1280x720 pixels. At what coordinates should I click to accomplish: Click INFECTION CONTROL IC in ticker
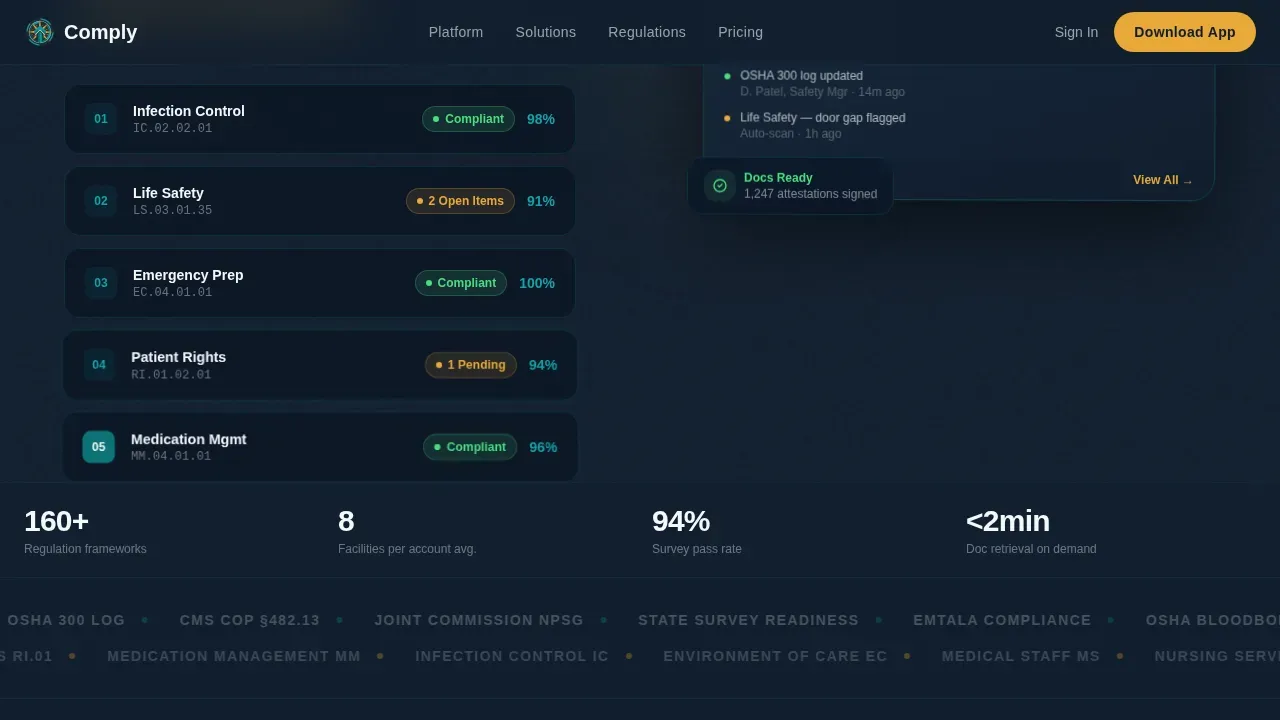click(512, 656)
